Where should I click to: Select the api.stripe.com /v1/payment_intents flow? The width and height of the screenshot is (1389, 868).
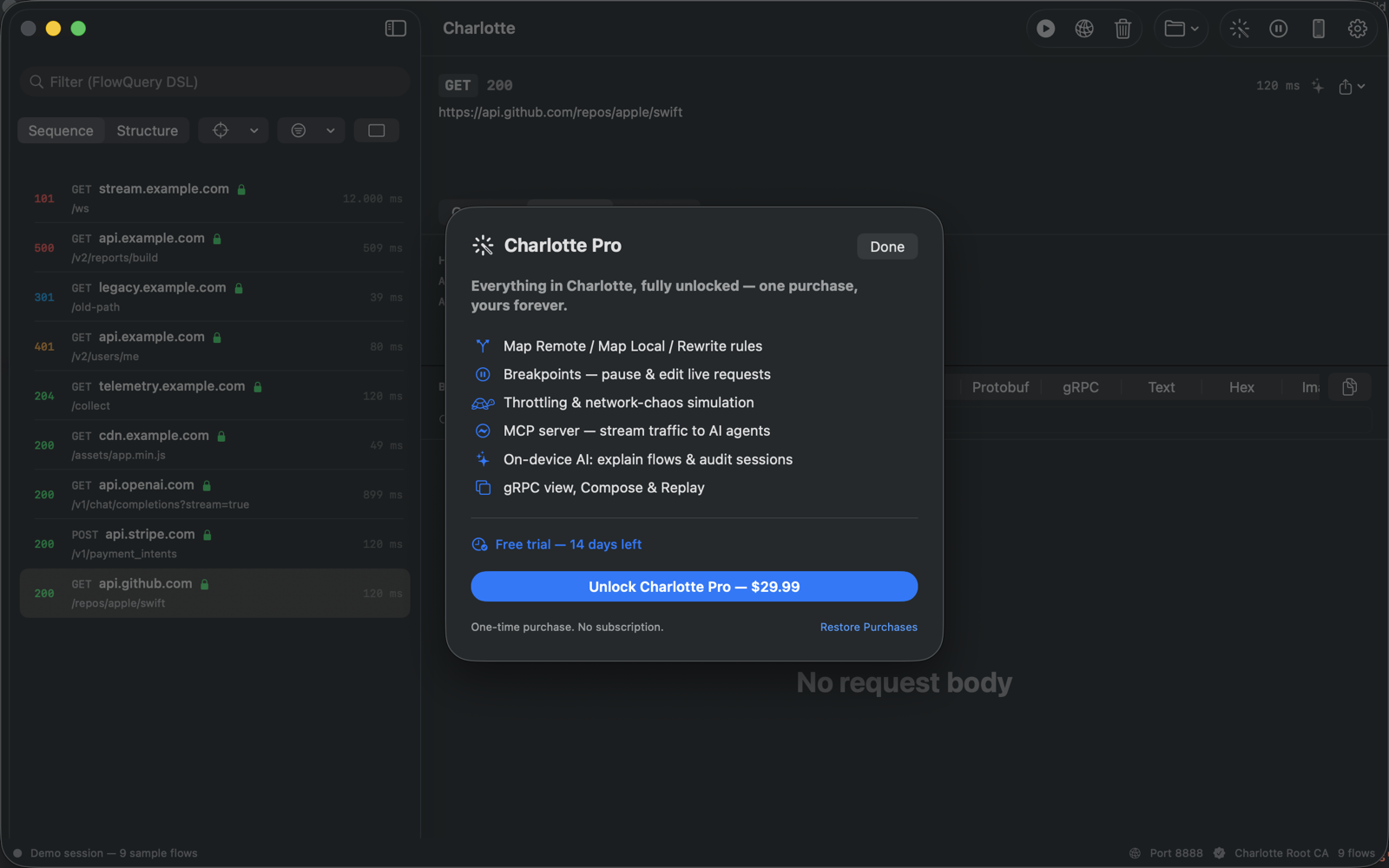(x=214, y=544)
